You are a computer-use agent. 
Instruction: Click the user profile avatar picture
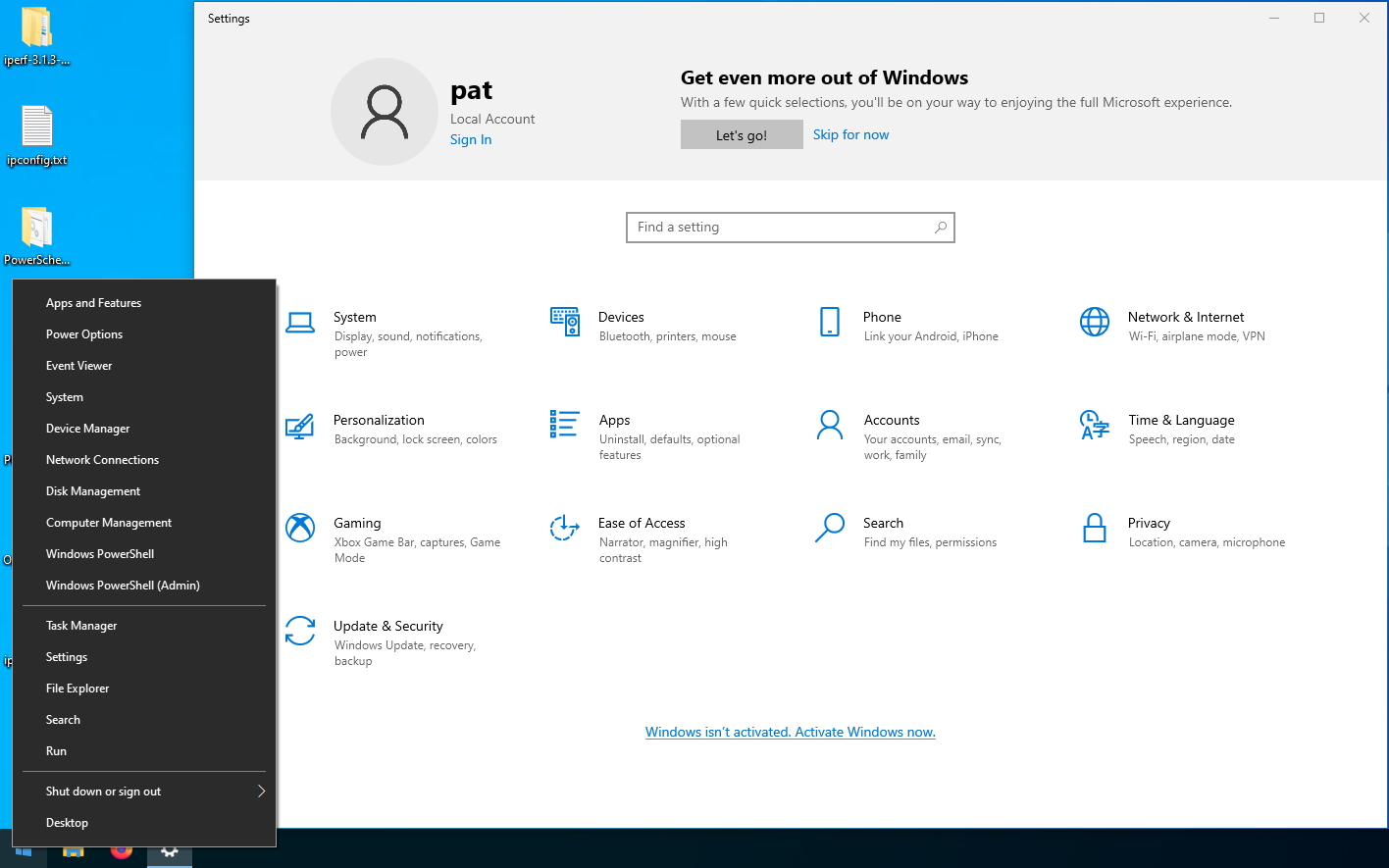(x=385, y=112)
